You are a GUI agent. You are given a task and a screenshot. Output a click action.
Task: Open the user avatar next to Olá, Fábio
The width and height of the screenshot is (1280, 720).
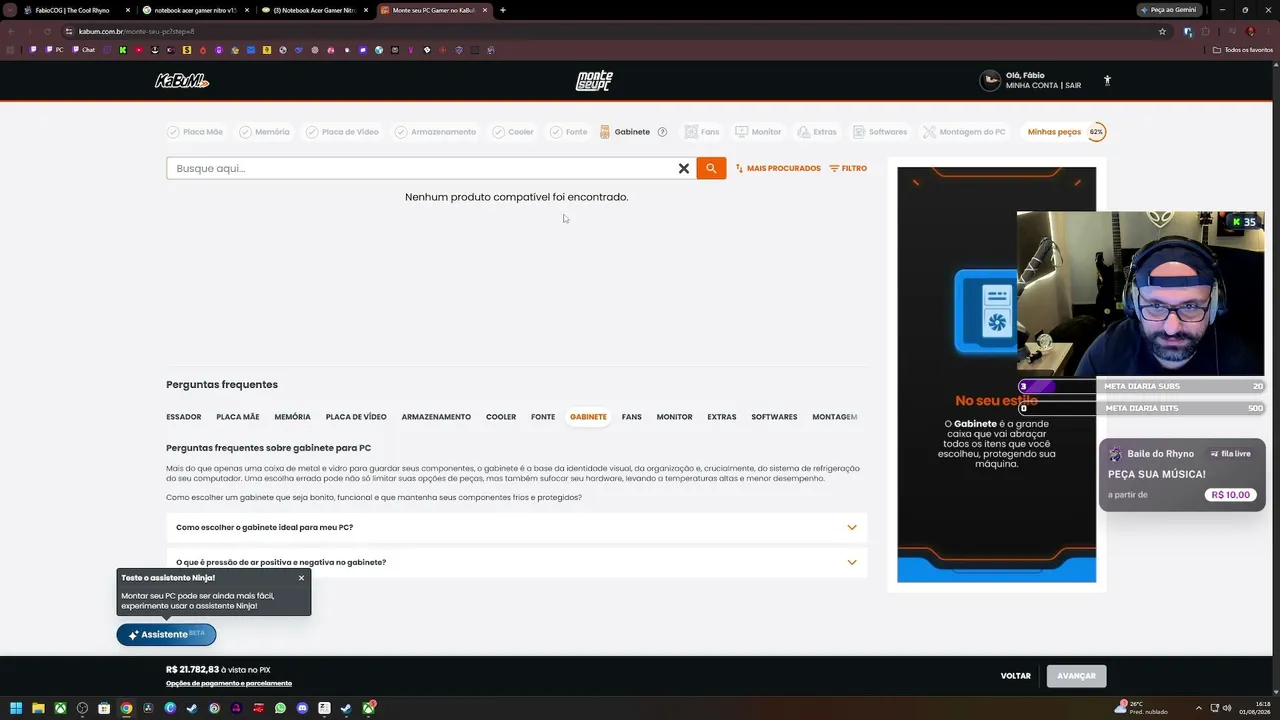990,81
